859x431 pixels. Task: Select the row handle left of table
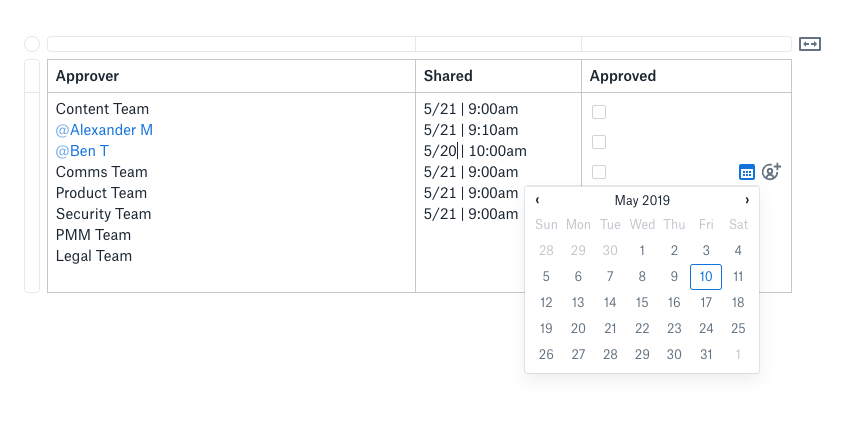32,176
